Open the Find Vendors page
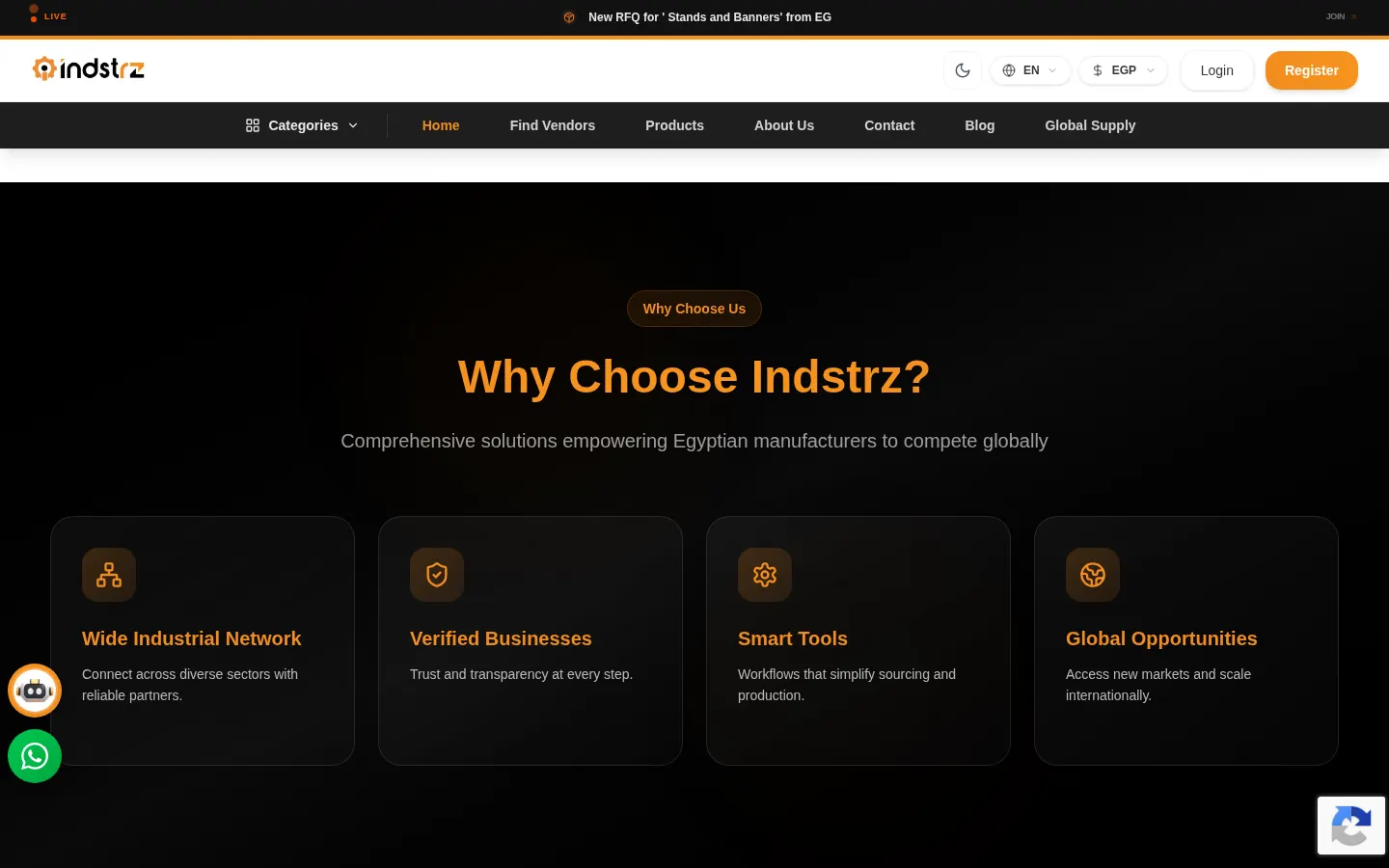1389x868 pixels. point(553,125)
